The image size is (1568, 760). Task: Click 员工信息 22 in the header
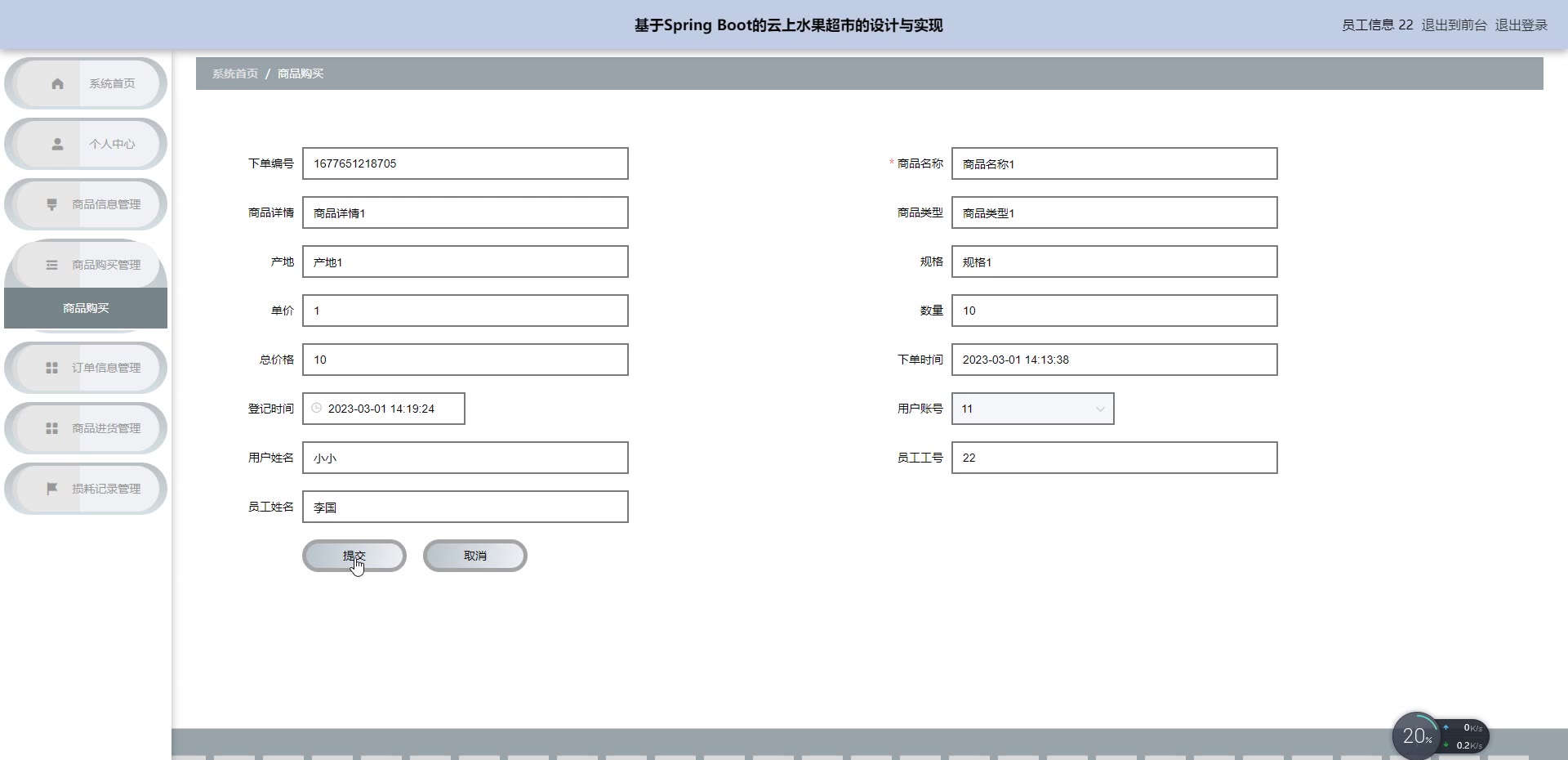coord(1377,25)
